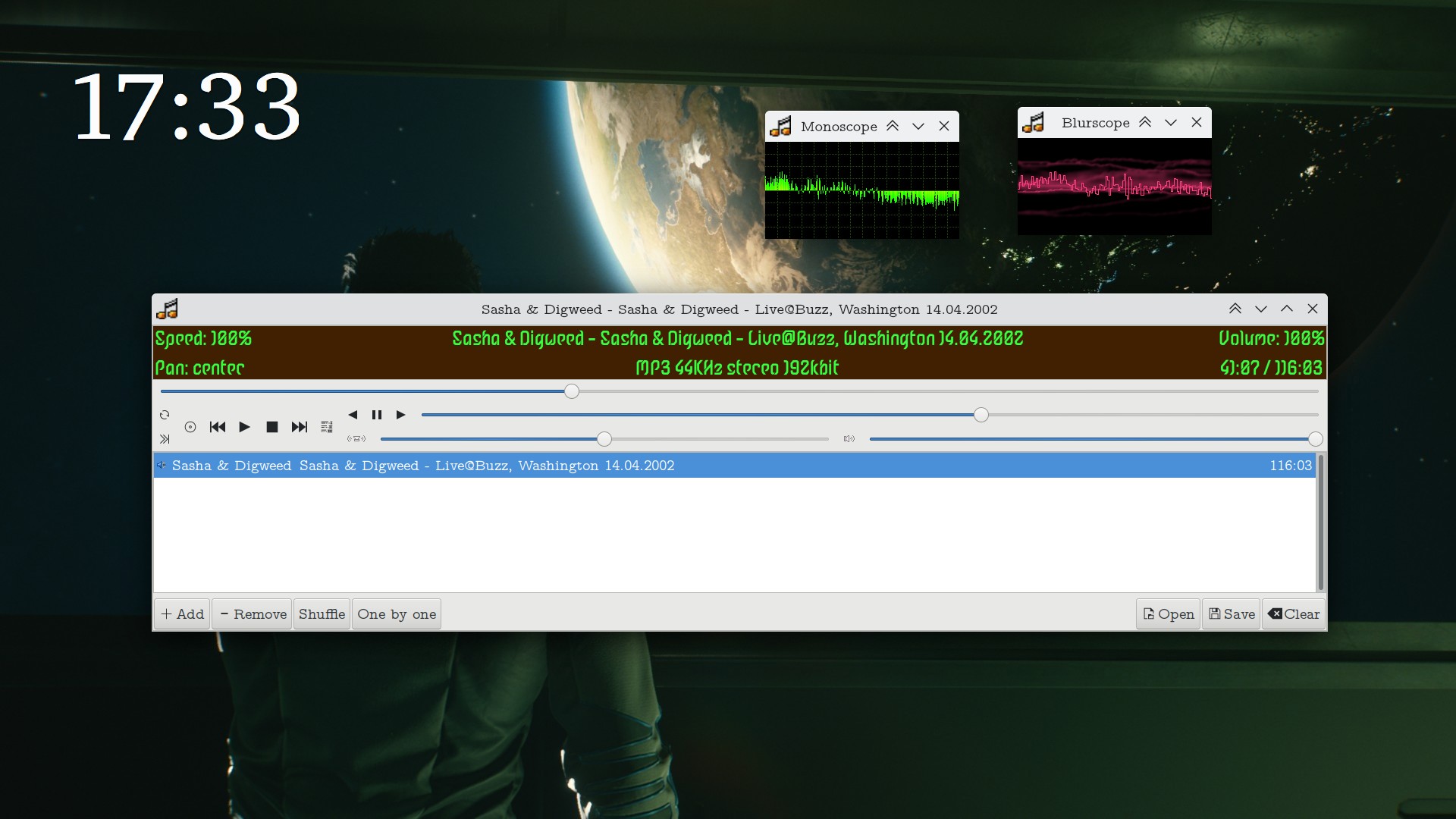Jump to the previous track icon

[x=218, y=427]
